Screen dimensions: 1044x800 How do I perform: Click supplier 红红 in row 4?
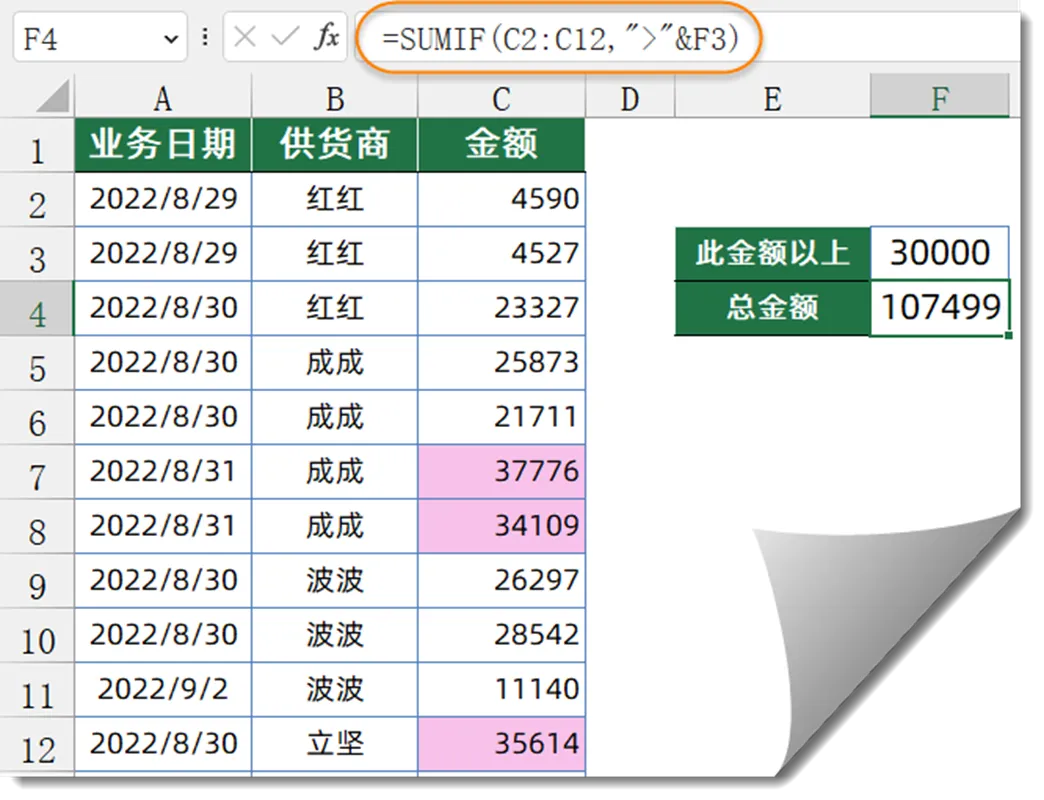[x=335, y=308]
